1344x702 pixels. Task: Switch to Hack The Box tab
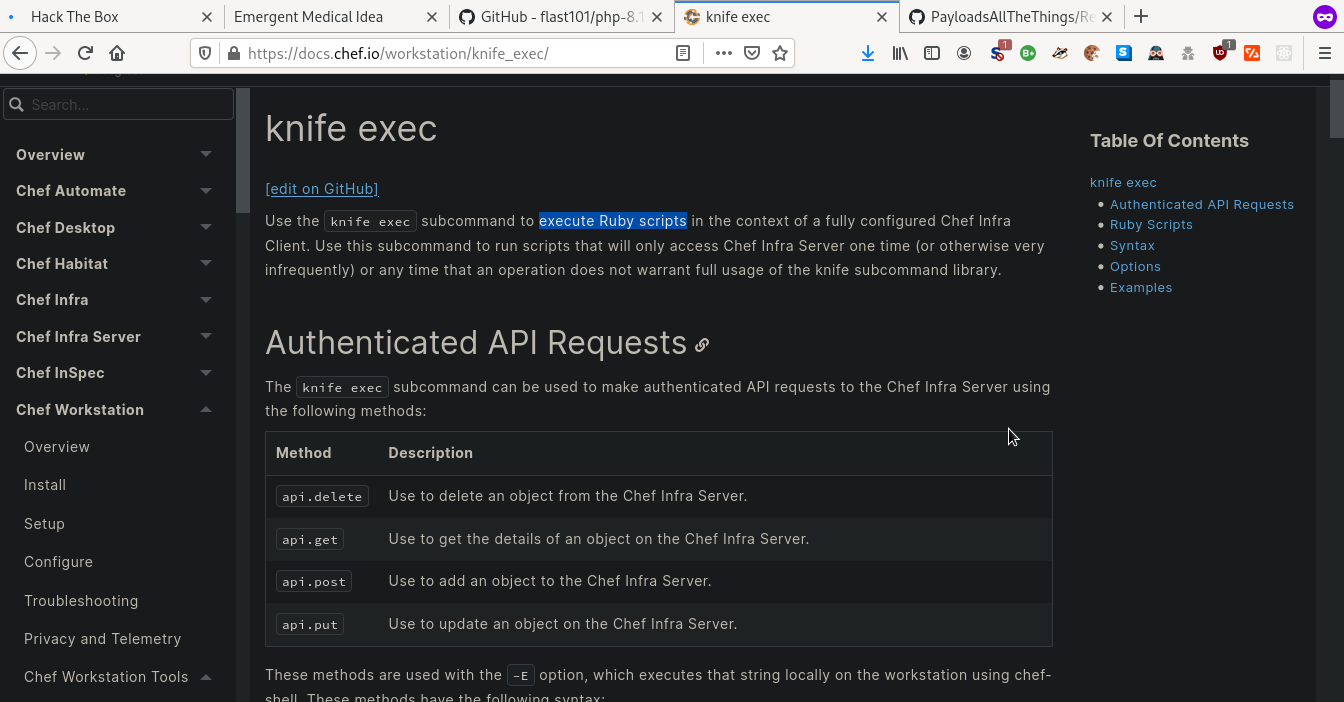point(110,16)
